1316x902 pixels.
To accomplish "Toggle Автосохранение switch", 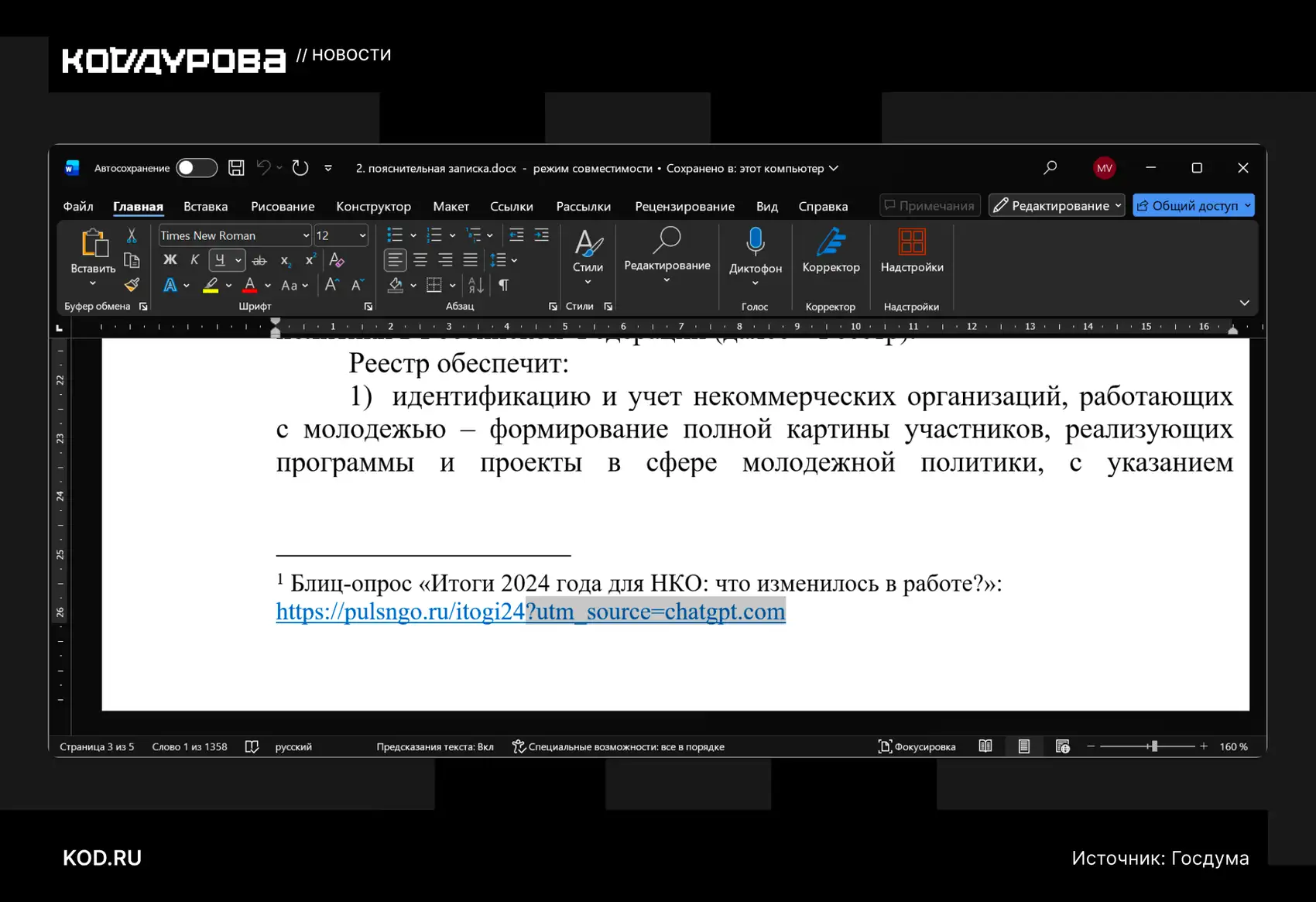I will point(197,168).
